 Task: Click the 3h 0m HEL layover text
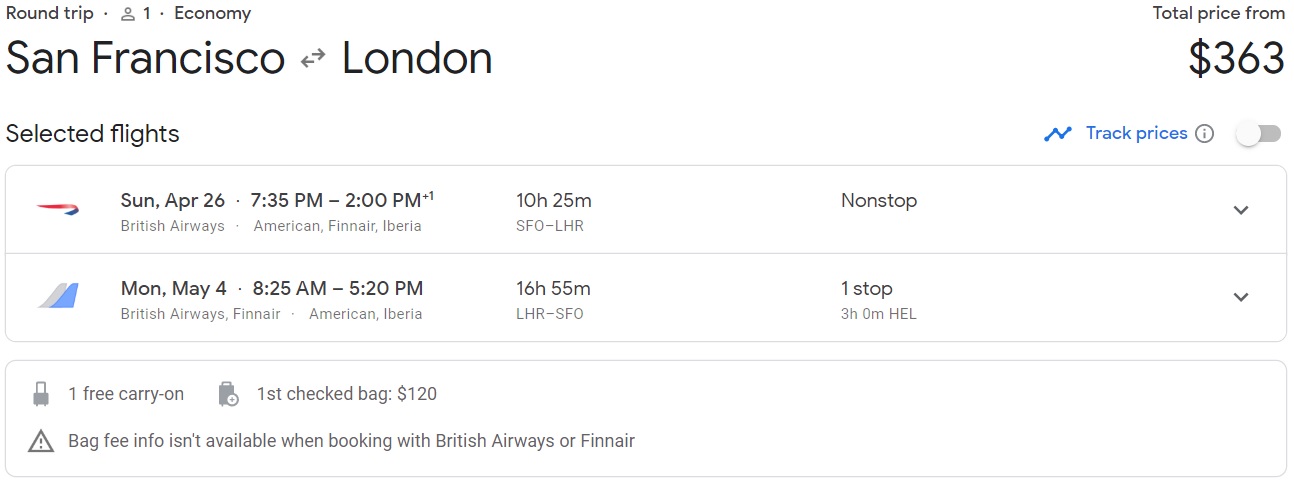click(x=878, y=314)
